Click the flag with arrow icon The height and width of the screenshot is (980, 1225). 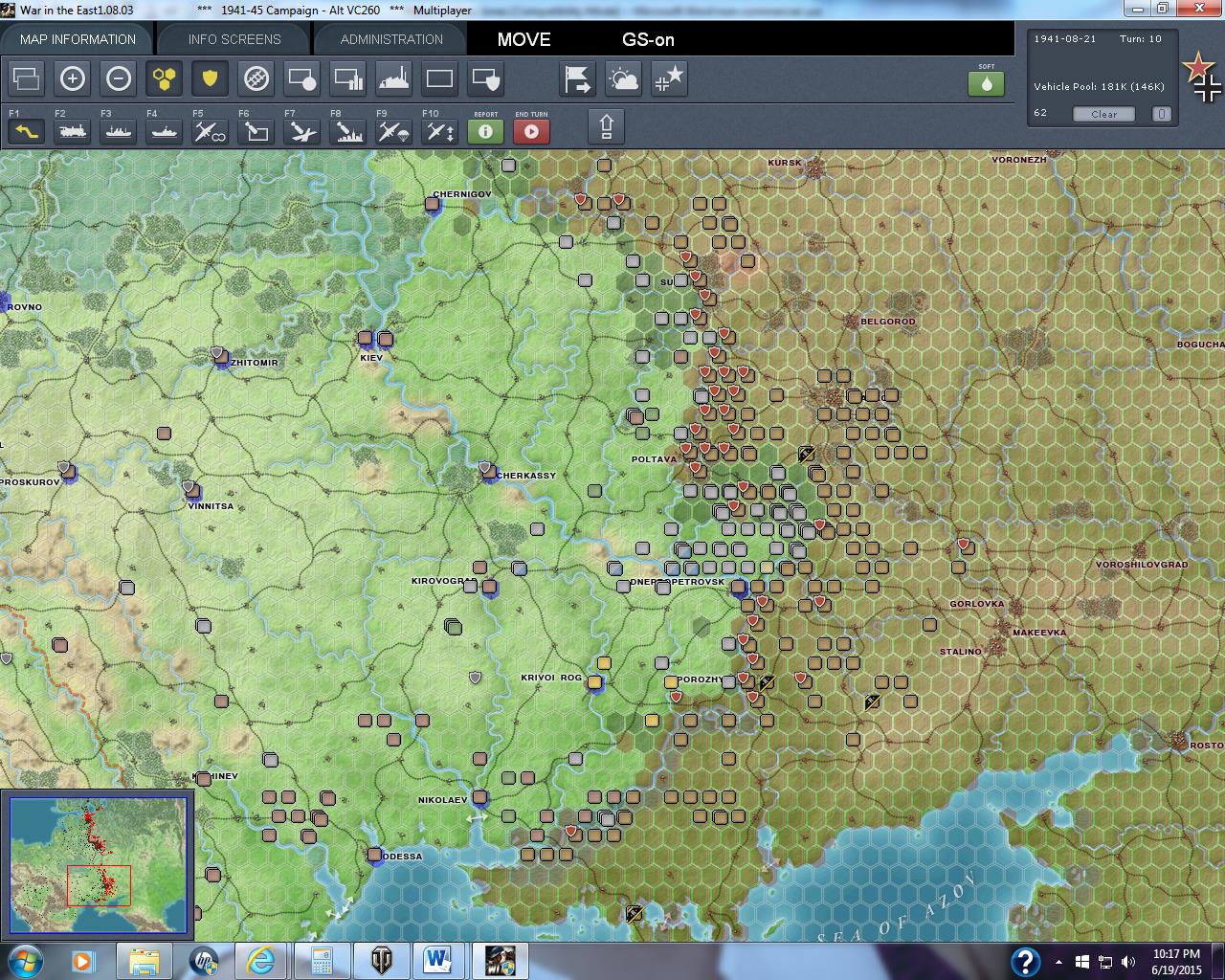pos(578,78)
